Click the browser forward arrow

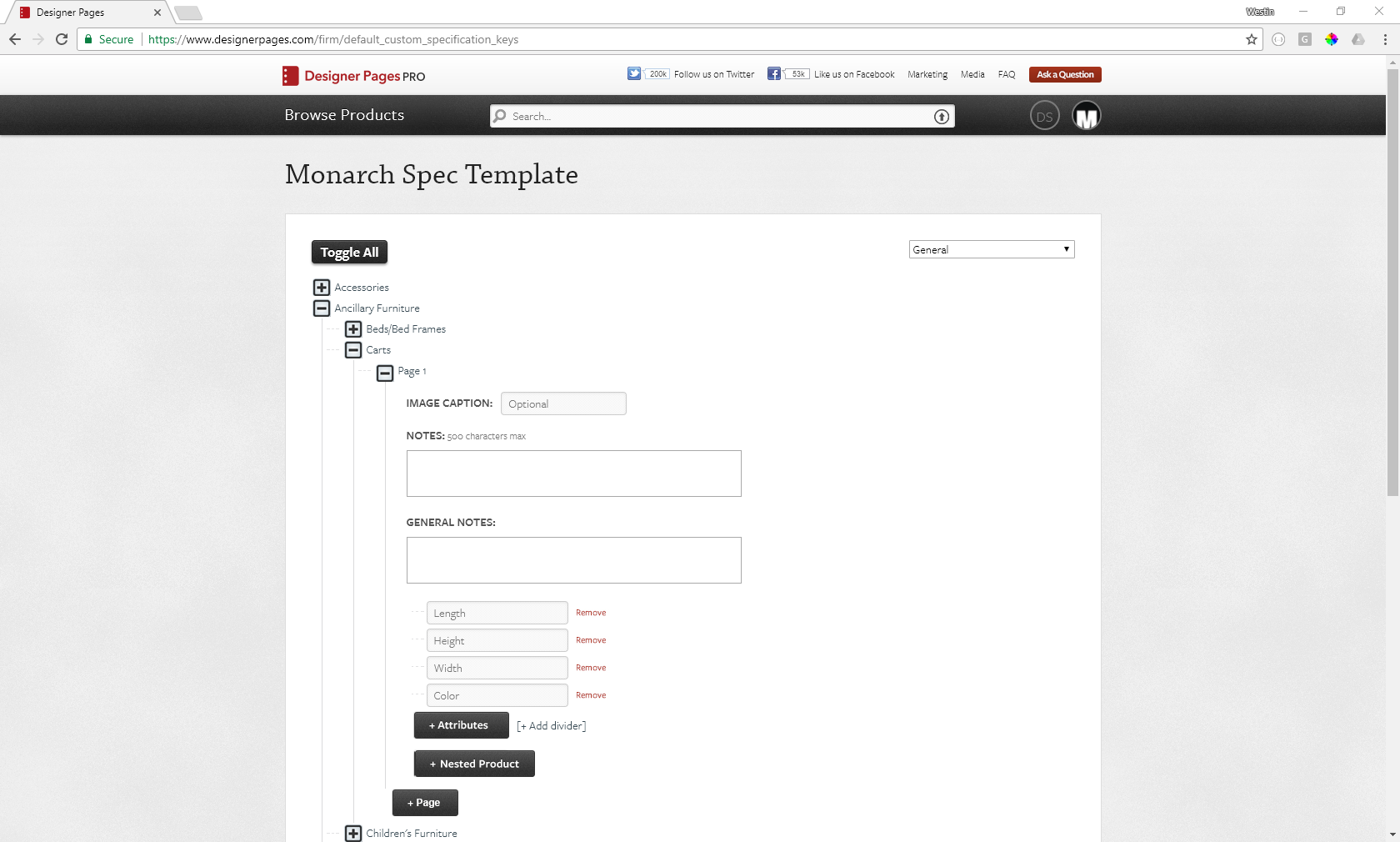coord(38,39)
